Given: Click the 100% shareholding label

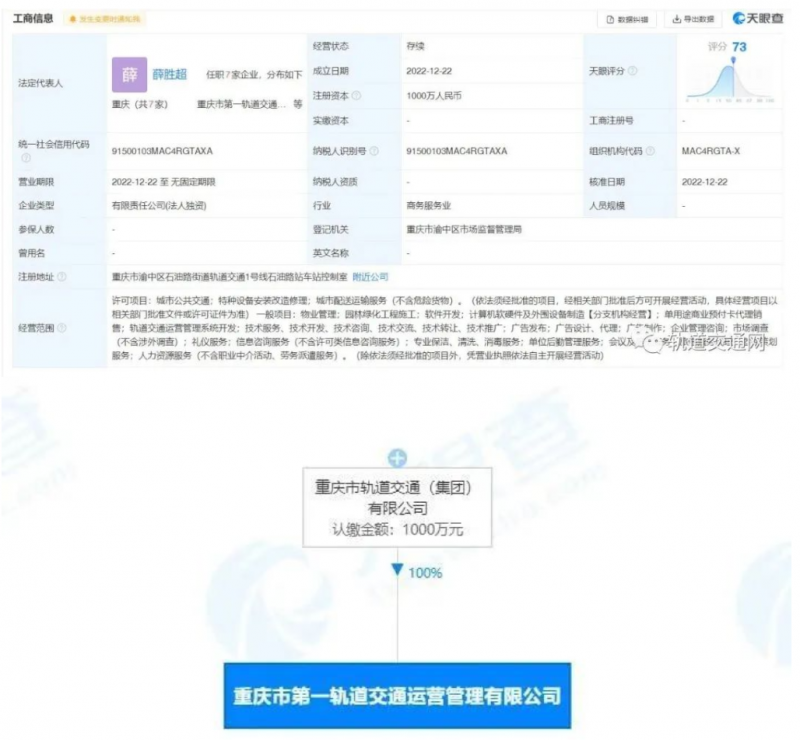Looking at the screenshot, I should click(x=425, y=573).
